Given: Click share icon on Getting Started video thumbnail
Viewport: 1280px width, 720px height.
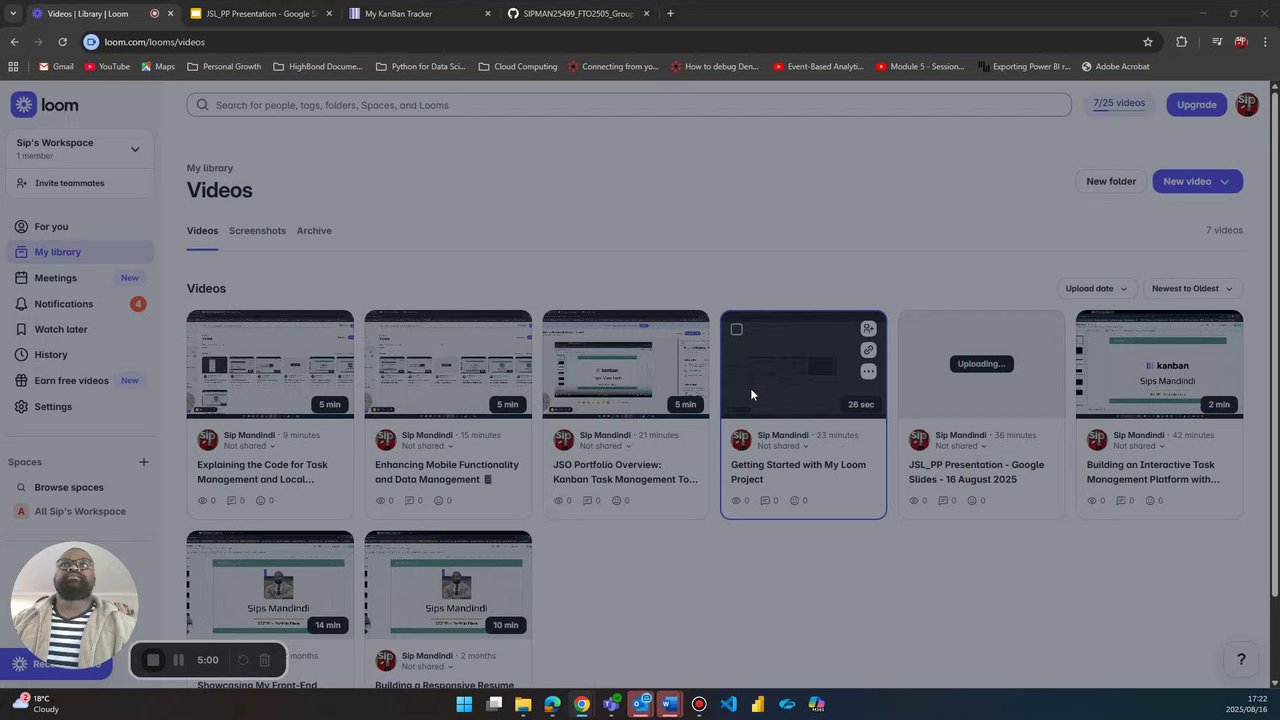Looking at the screenshot, I should [x=868, y=328].
